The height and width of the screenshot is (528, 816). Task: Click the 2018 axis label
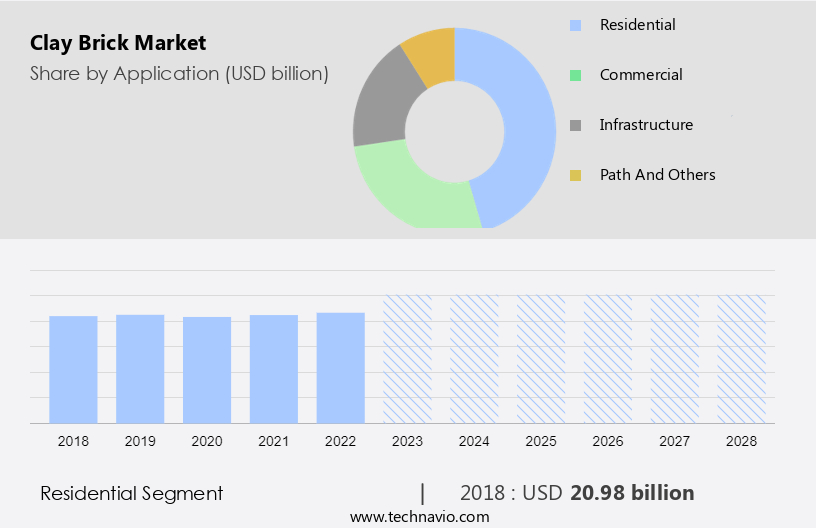tap(73, 441)
